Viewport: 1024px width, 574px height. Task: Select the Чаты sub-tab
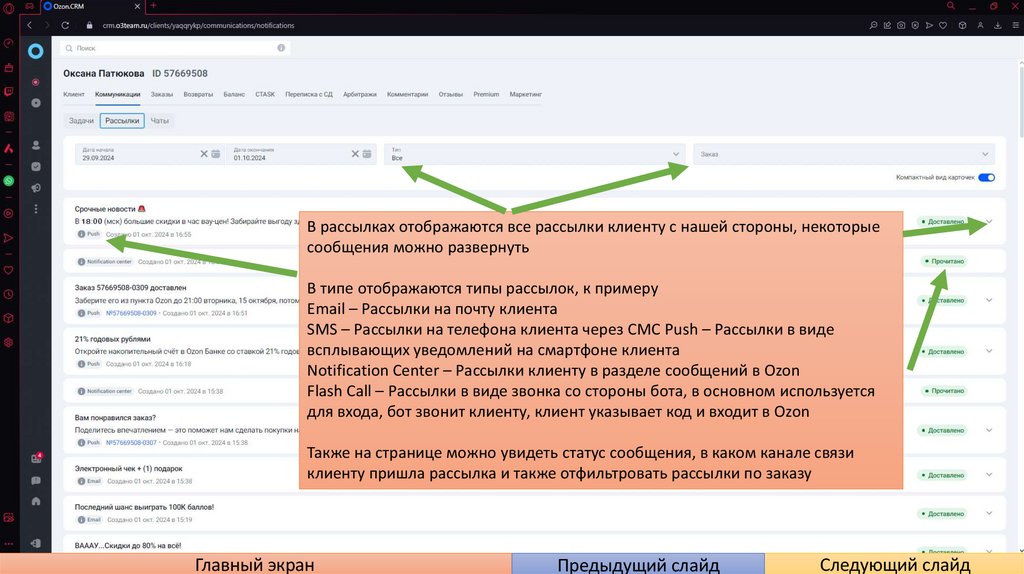[x=159, y=121]
